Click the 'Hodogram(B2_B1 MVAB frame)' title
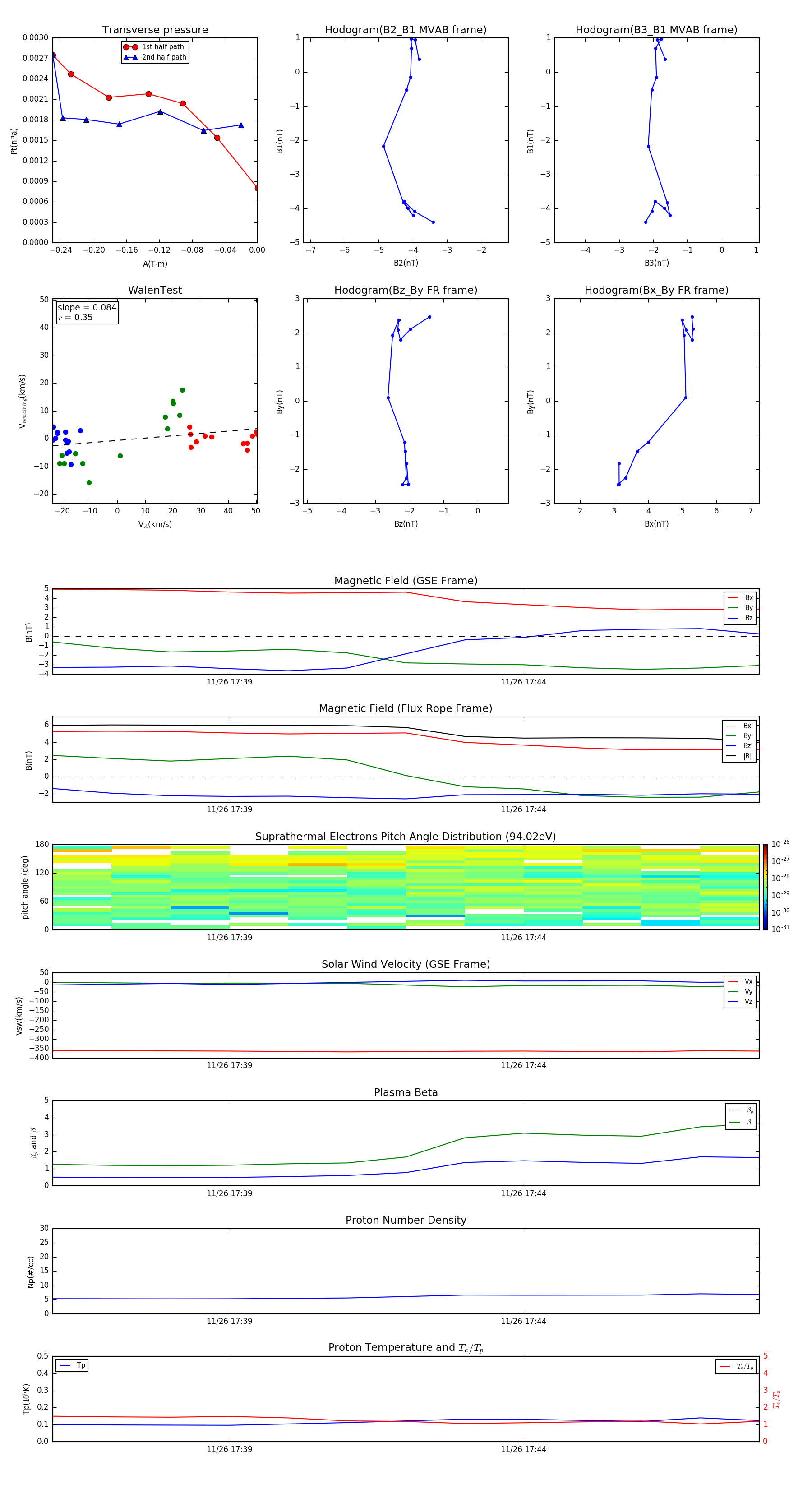This screenshot has height=1489, width=812. click(x=406, y=29)
